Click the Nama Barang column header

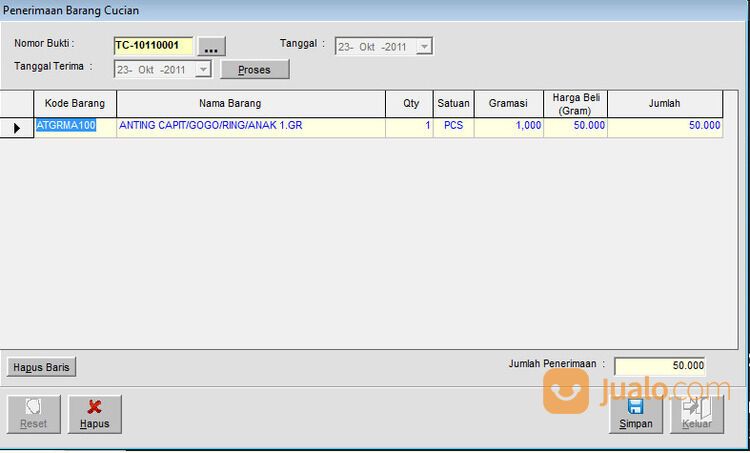[x=251, y=104]
